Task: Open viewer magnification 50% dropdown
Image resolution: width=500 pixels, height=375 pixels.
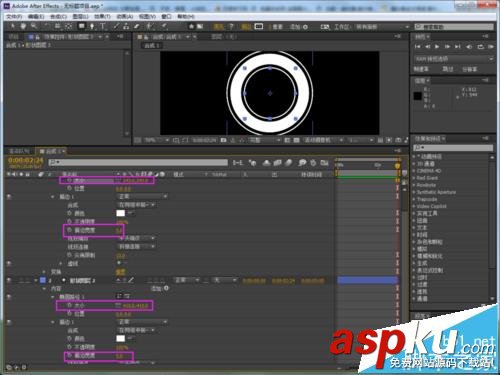Action: pos(156,140)
